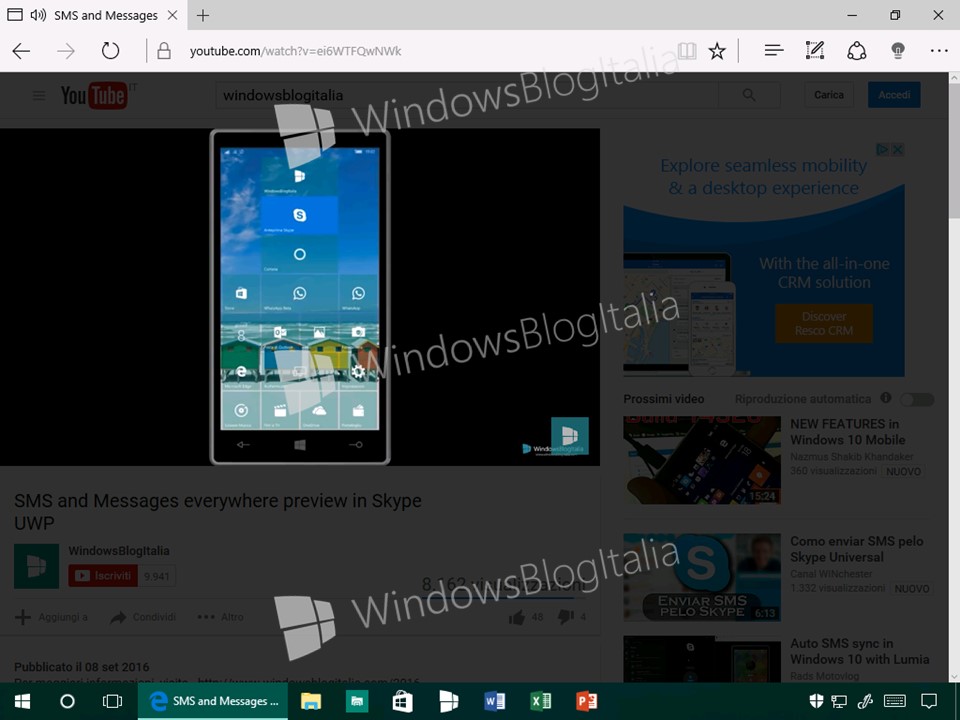Click Pubblicato il 08 set 2016 text
The image size is (960, 720).
point(81,667)
